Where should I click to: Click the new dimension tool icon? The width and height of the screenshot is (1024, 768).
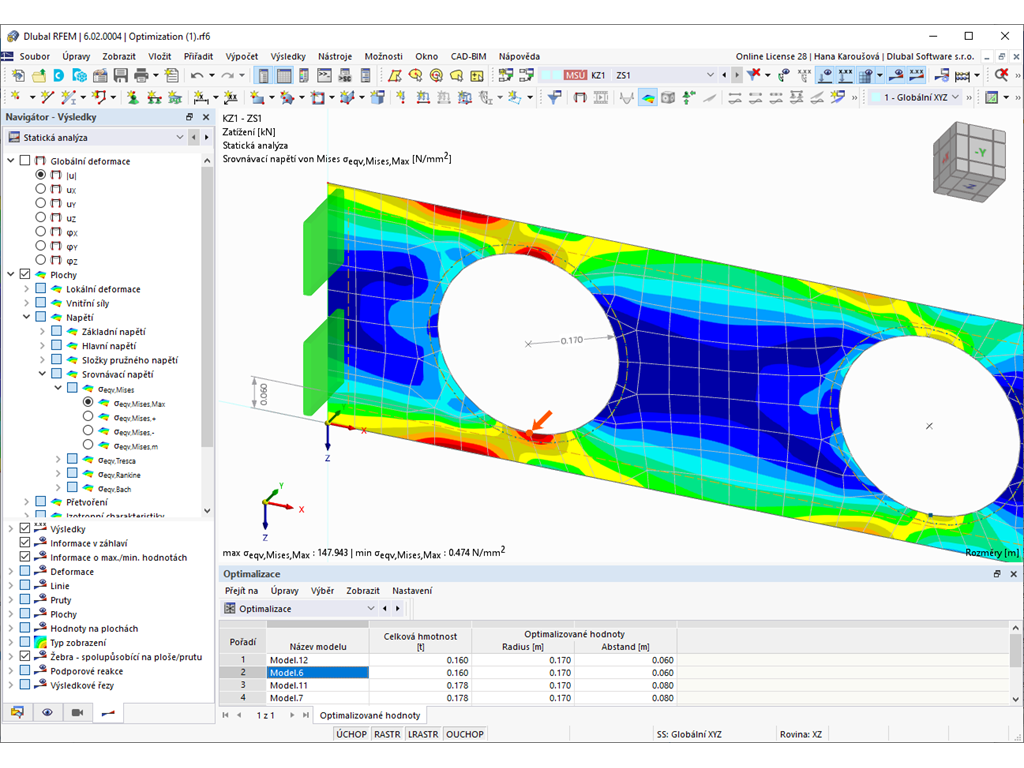201,98
